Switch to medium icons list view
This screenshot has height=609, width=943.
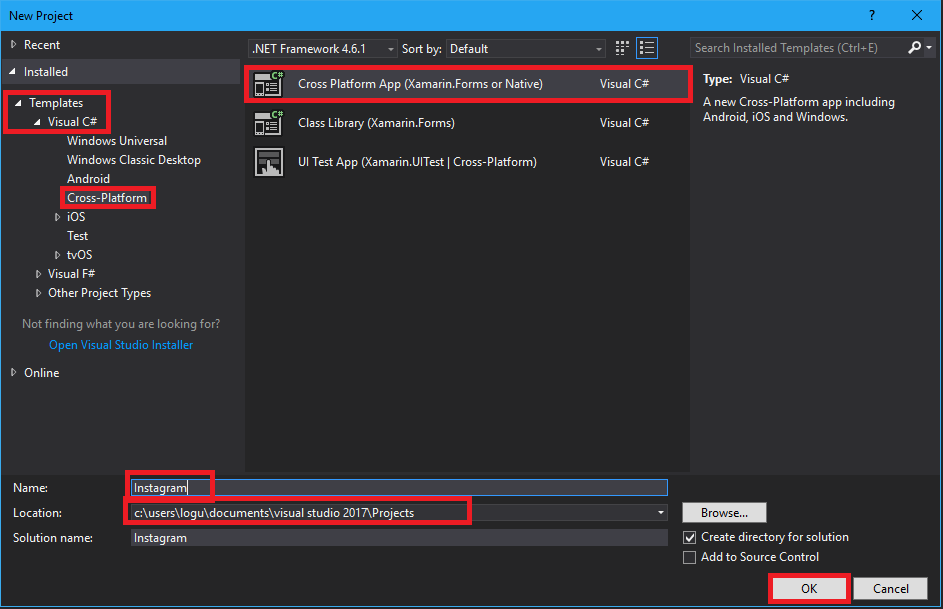click(x=647, y=48)
